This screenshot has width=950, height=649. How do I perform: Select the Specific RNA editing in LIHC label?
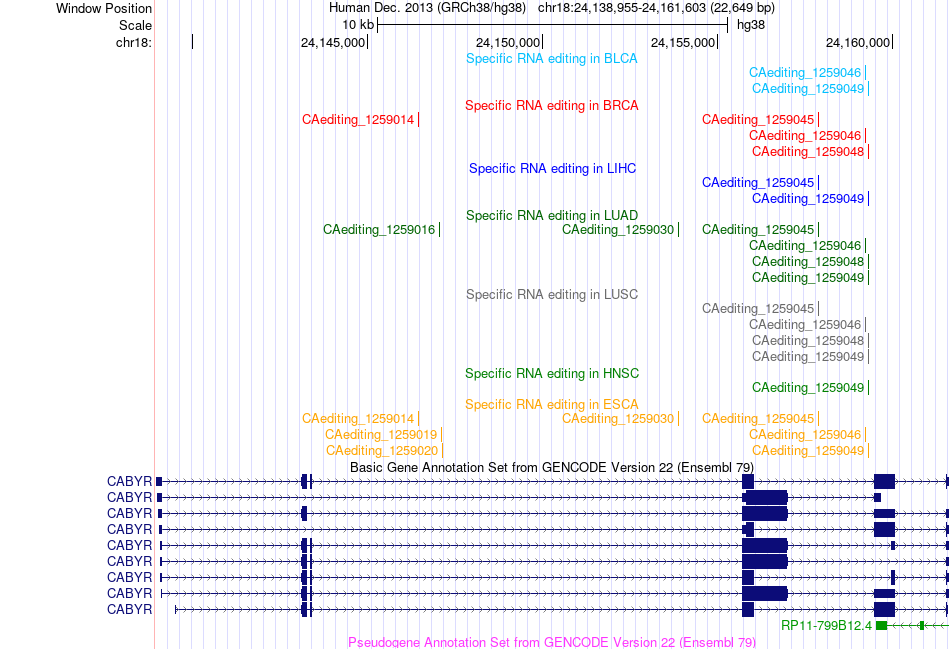pos(552,168)
